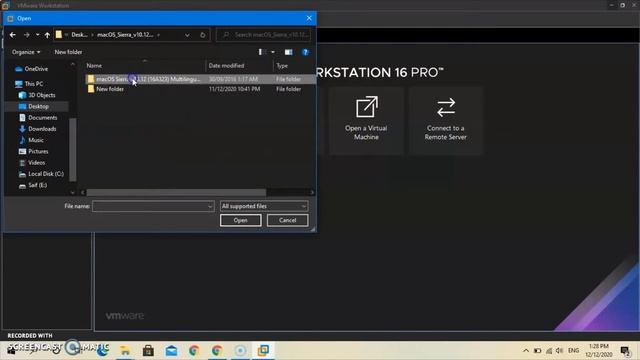Open File Explorer from taskbar
Image resolution: width=640 pixels, height=360 pixels.
pyautogui.click(x=125, y=350)
